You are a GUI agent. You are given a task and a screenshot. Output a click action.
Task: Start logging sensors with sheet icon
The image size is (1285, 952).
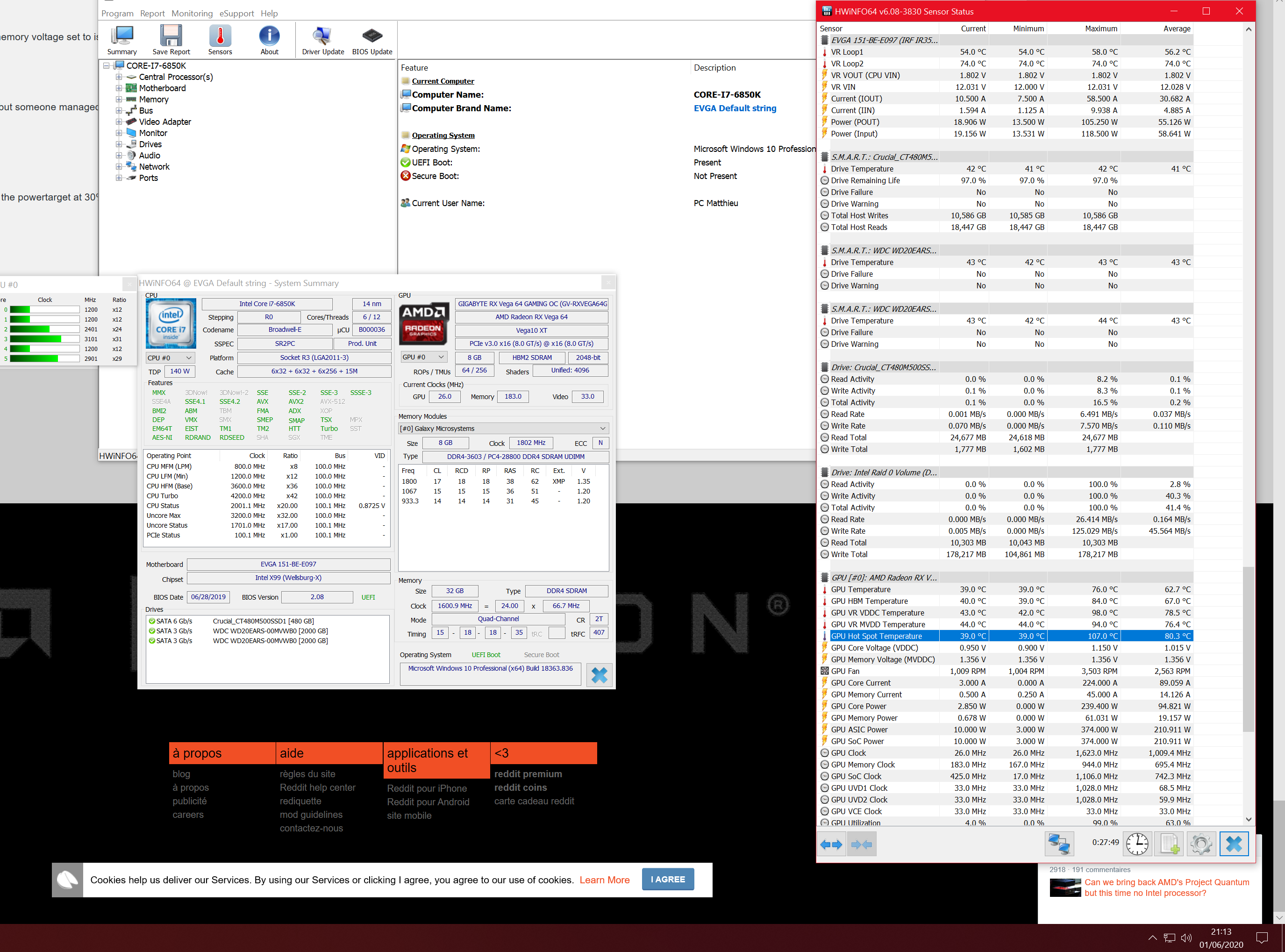coord(1169,845)
